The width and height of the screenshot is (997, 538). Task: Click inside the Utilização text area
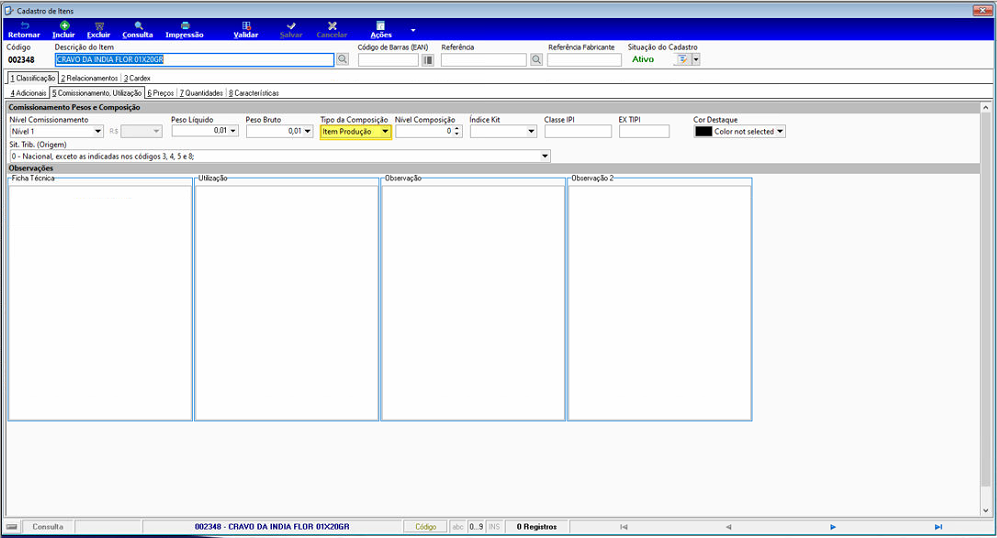287,302
